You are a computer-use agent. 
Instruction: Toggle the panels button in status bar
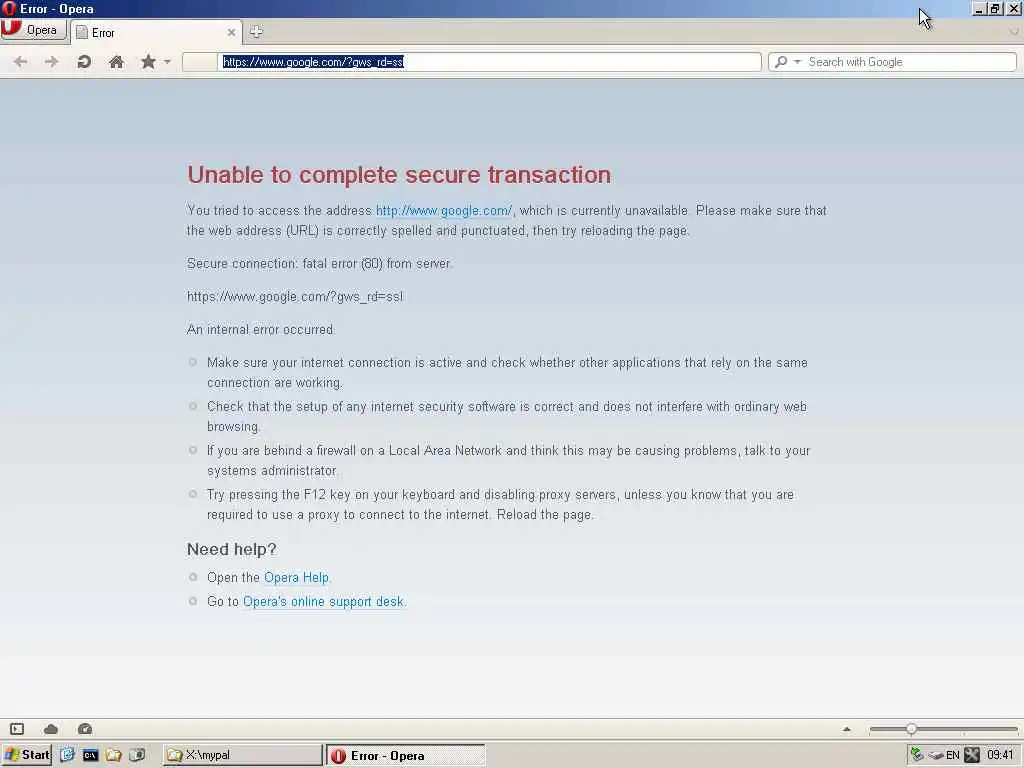17,729
